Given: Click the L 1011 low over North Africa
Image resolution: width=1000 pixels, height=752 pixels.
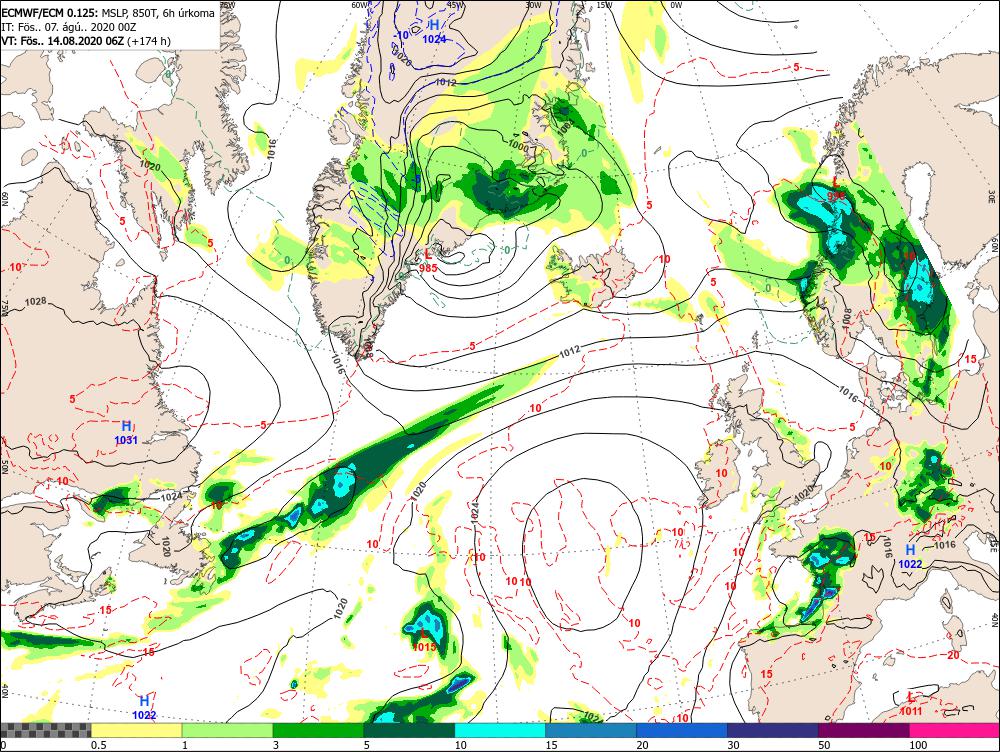Looking at the screenshot, I should tap(911, 704).
